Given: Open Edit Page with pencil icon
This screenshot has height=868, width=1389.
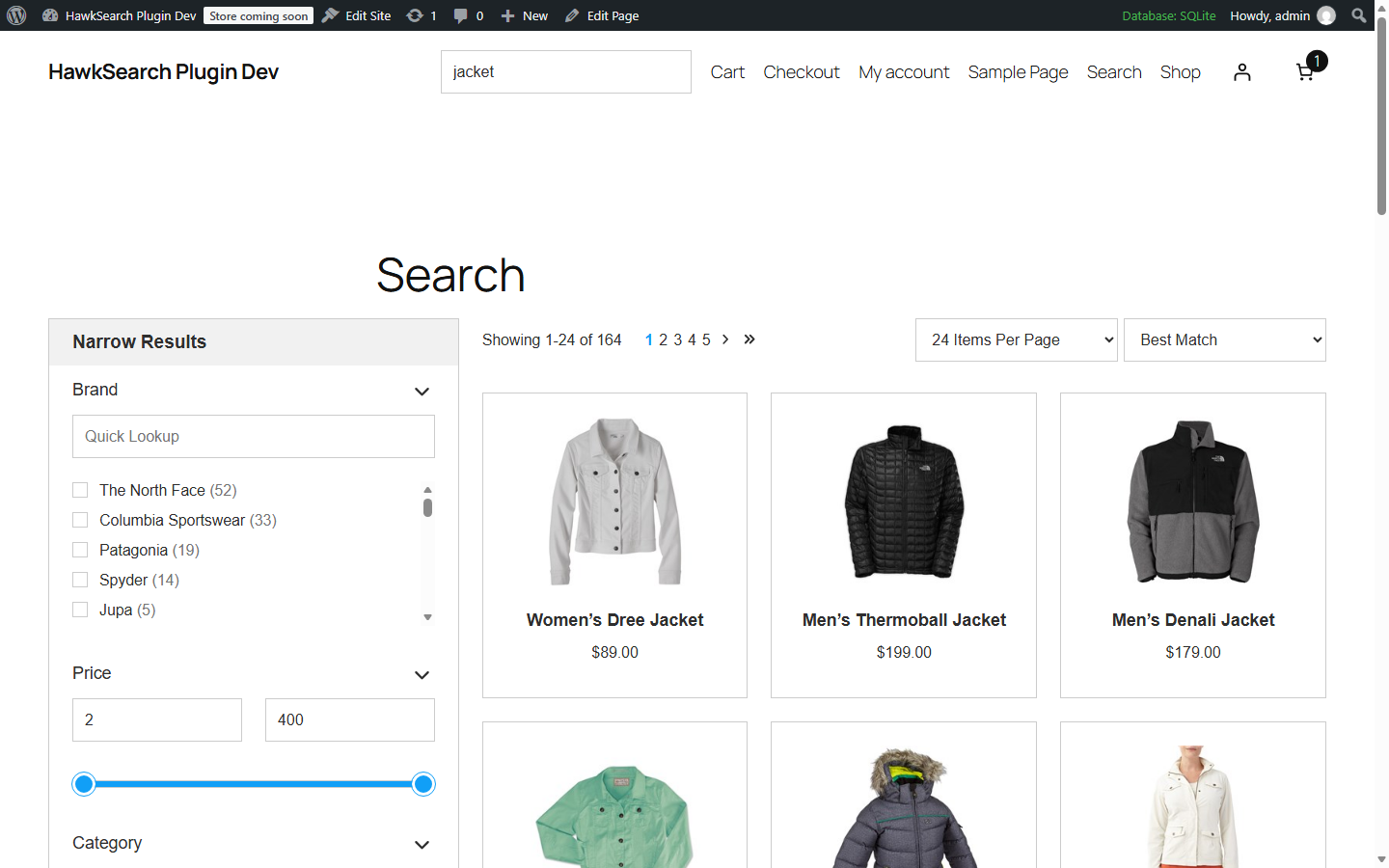Looking at the screenshot, I should tap(602, 15).
